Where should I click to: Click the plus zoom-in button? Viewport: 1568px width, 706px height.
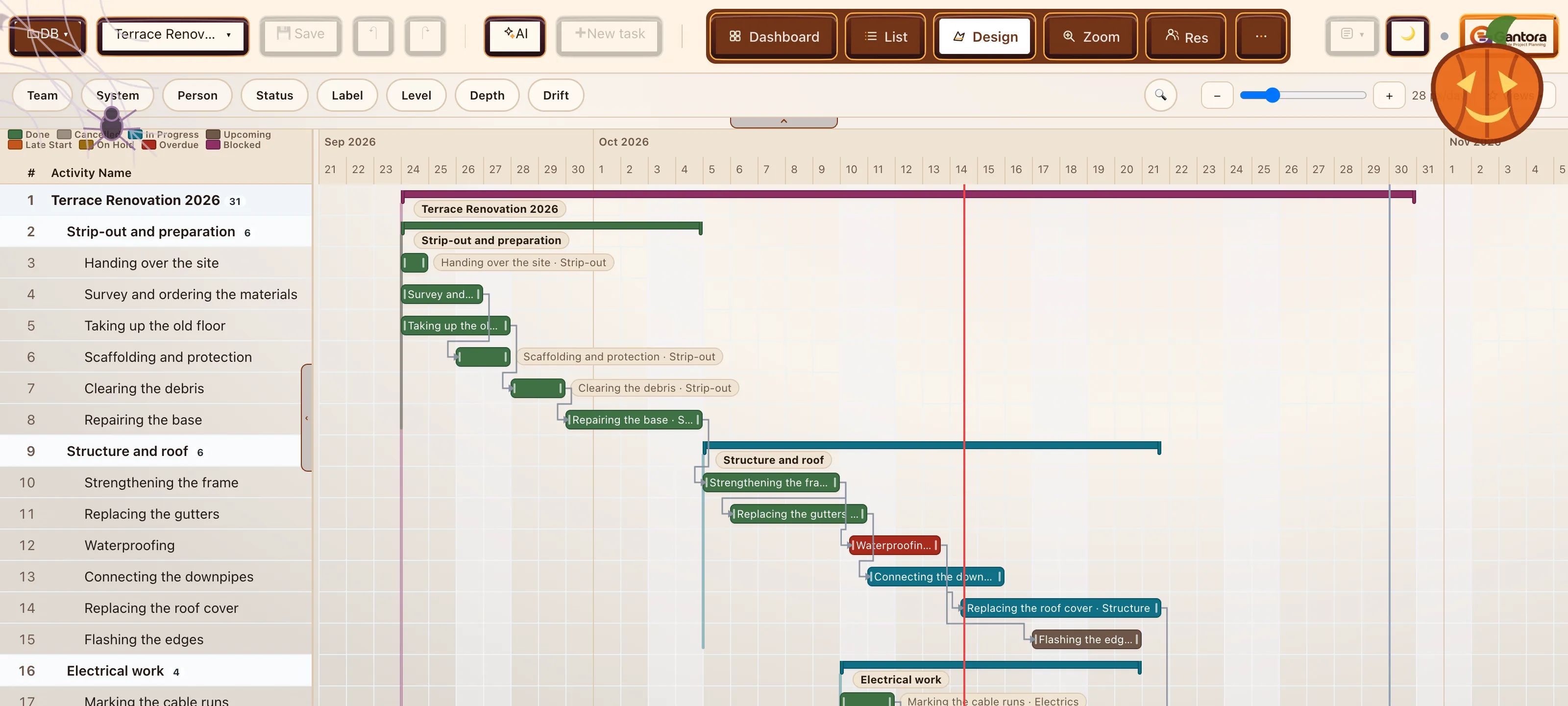click(1389, 96)
